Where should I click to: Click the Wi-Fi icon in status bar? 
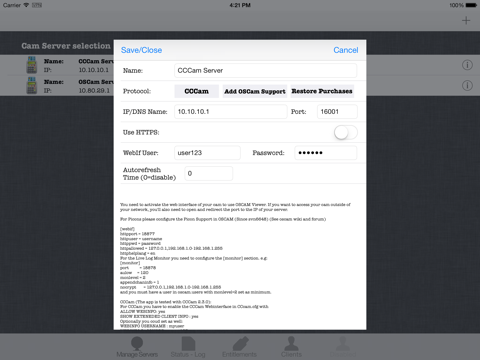(x=26, y=5)
